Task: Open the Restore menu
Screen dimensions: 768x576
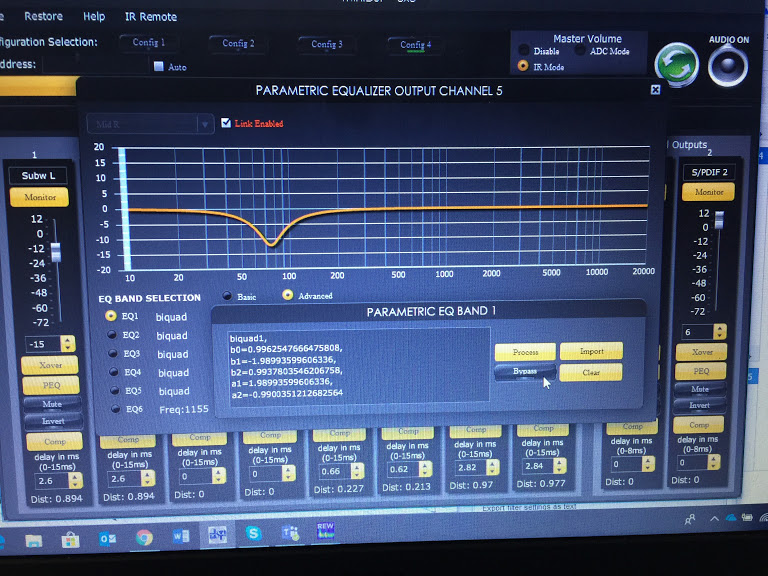Action: [44, 16]
